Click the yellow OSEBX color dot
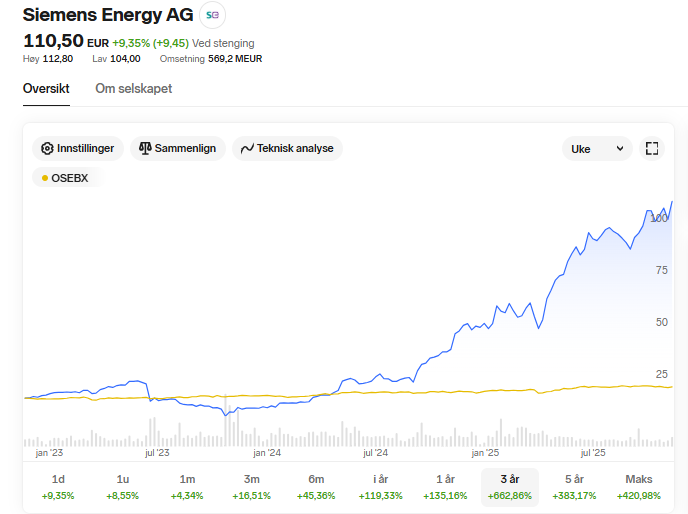688x514 pixels. (45, 178)
